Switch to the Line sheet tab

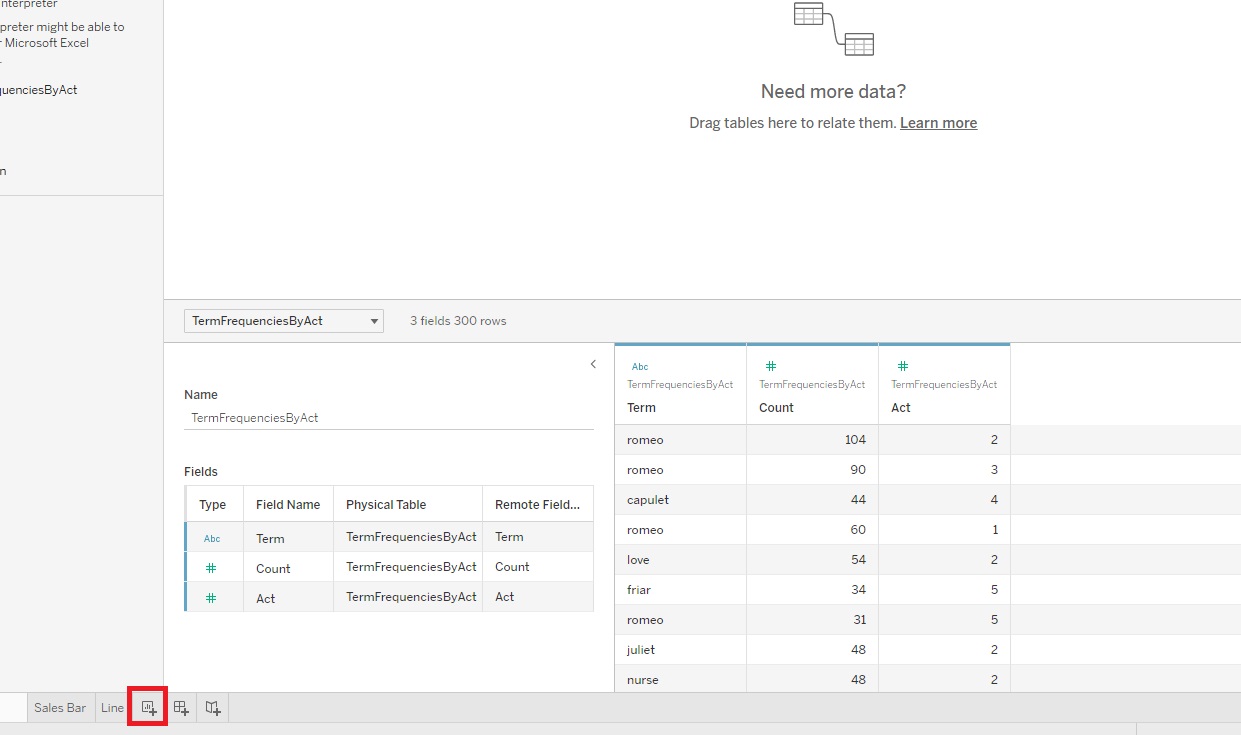(x=111, y=707)
